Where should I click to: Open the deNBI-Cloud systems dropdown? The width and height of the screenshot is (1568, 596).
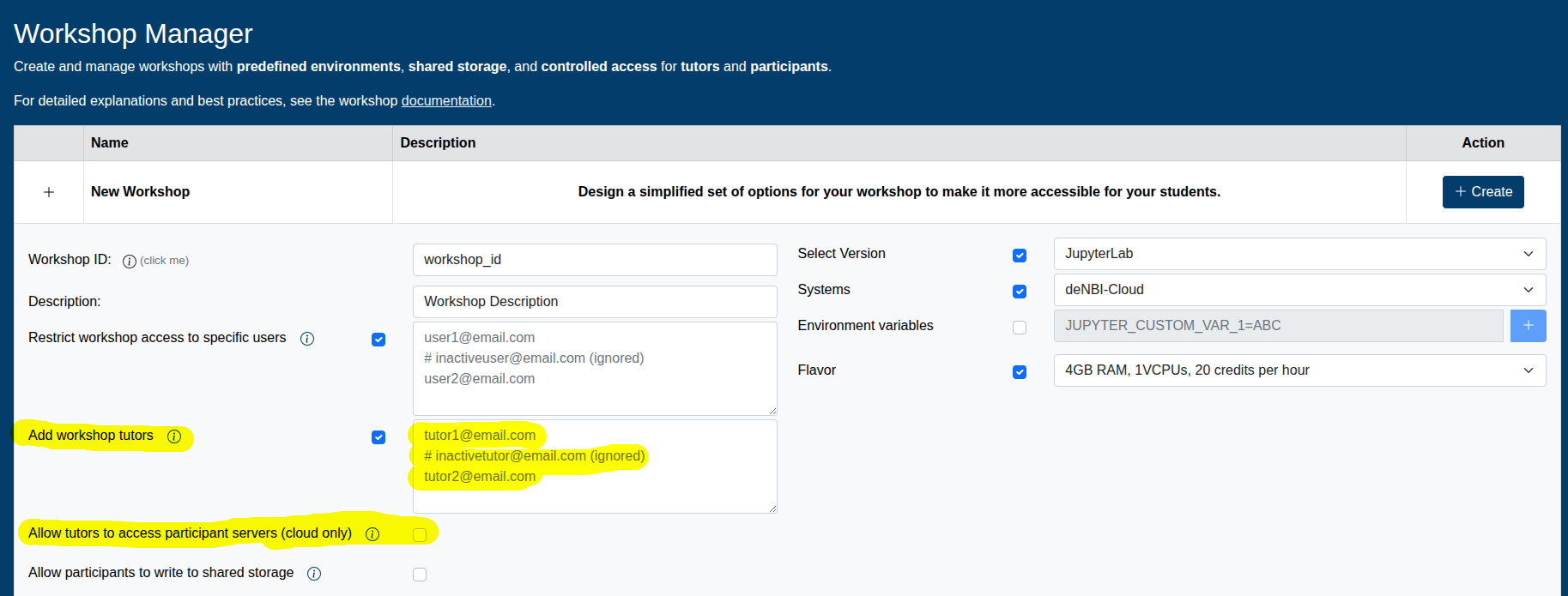point(1299,290)
